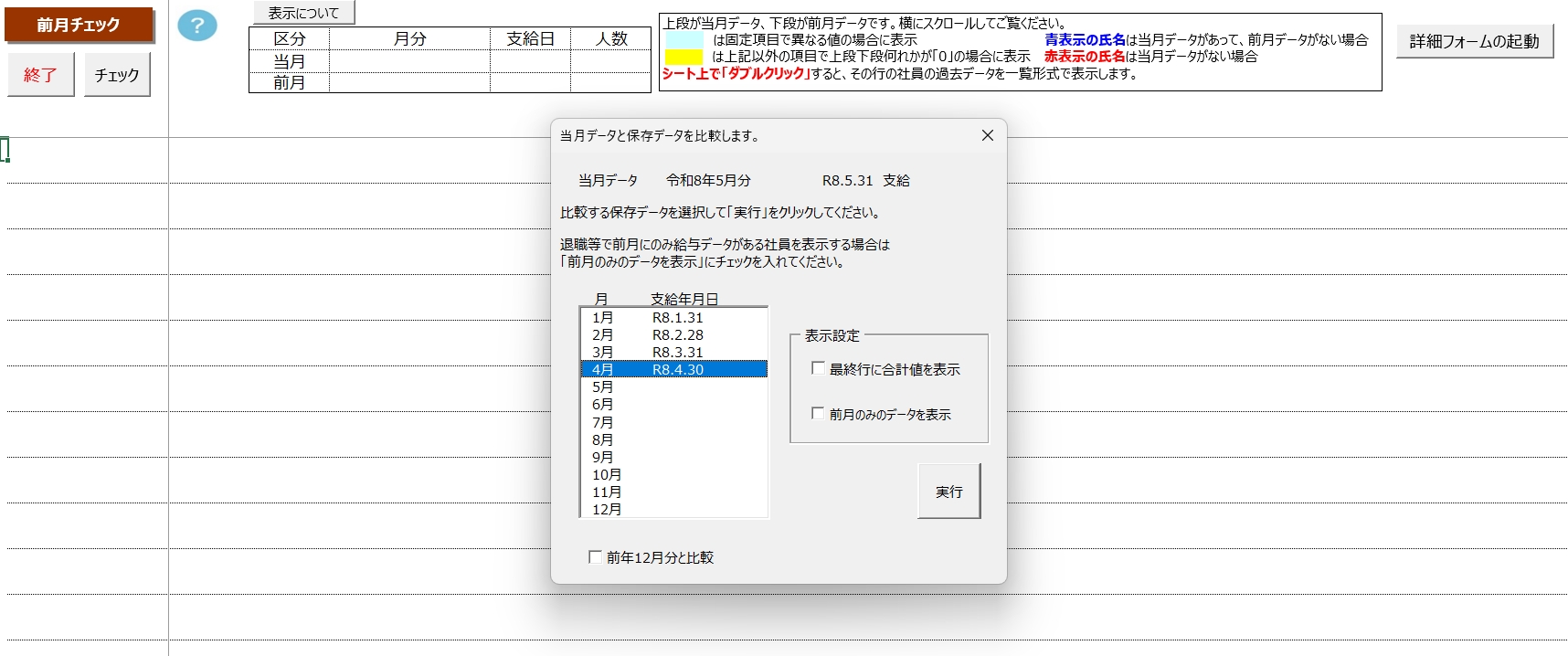Click the 前月チェック header button
The height and width of the screenshot is (656, 1568).
pyautogui.click(x=79, y=25)
